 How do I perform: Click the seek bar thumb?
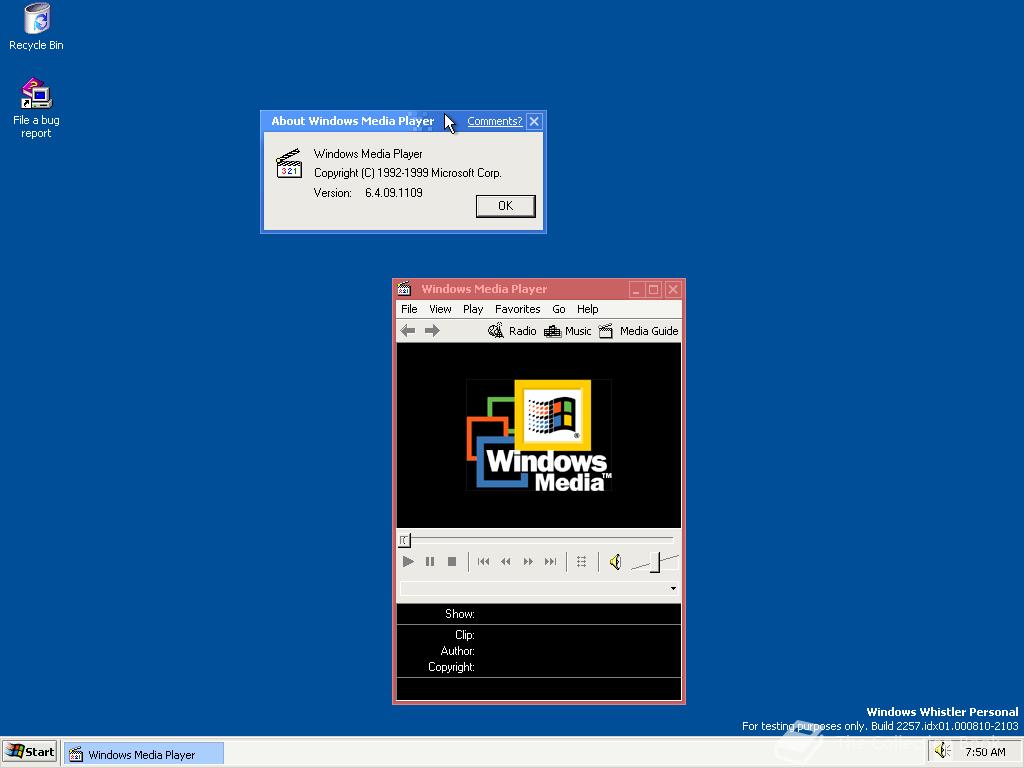405,540
